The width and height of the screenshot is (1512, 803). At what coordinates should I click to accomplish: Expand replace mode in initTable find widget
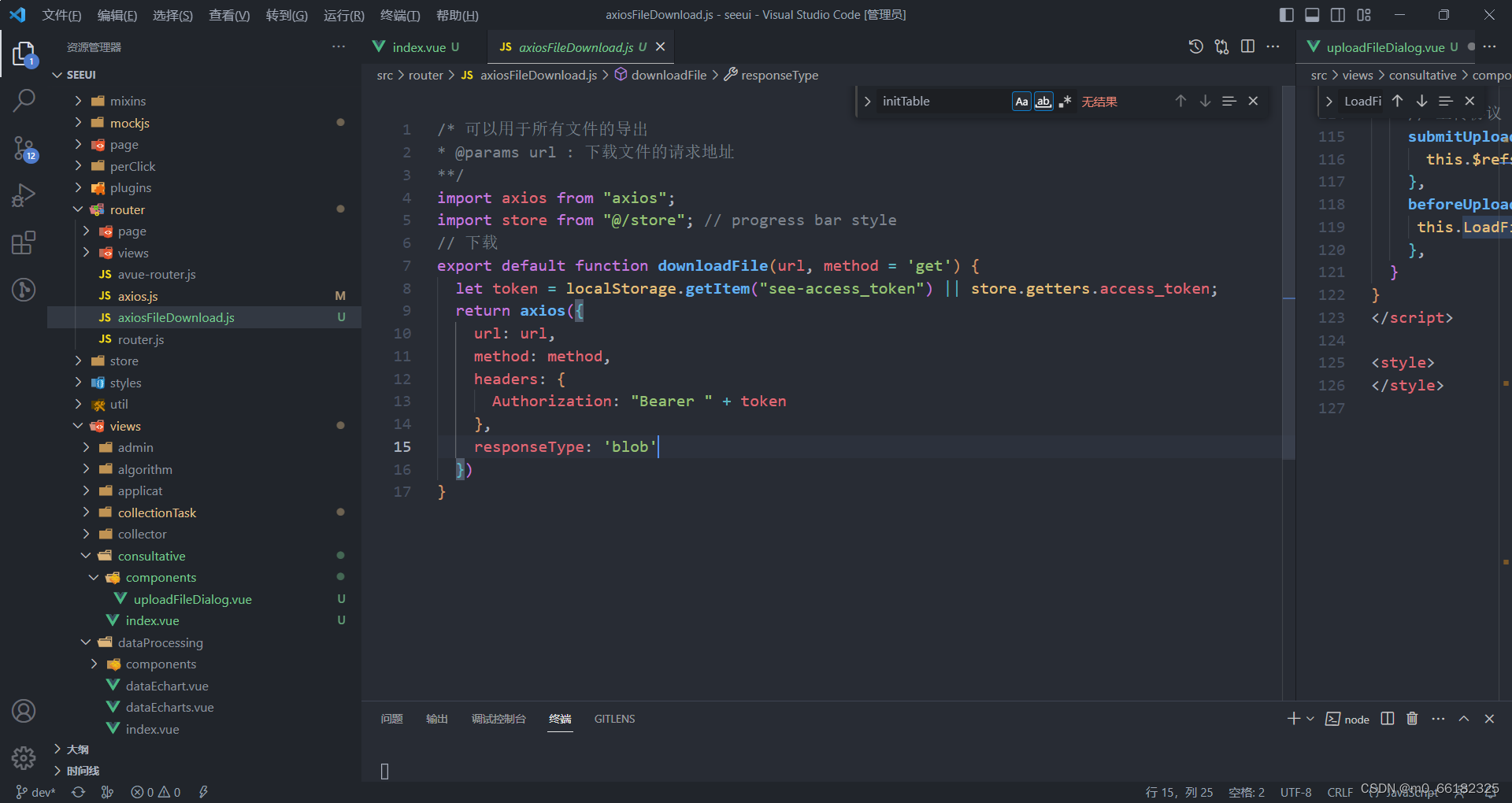pyautogui.click(x=867, y=102)
